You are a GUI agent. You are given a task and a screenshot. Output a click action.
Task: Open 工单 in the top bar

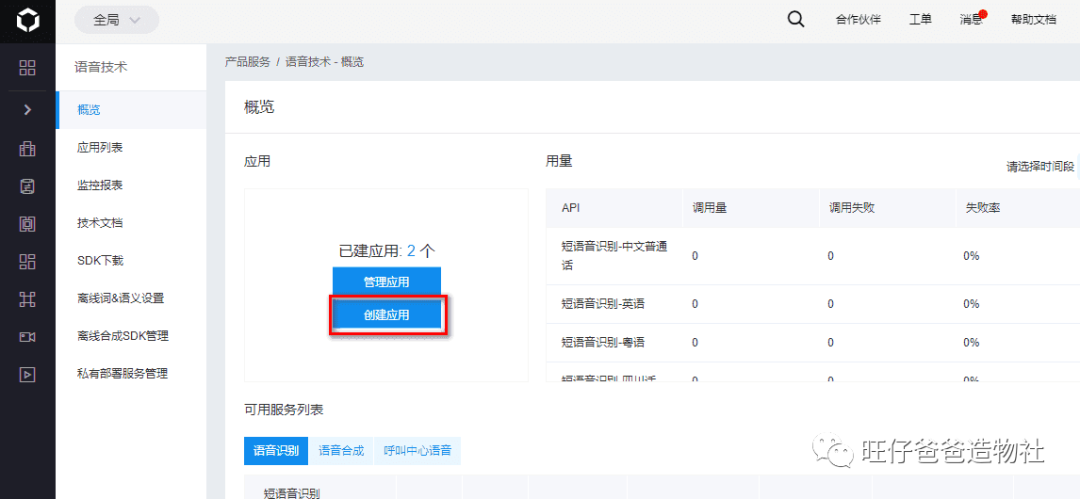(920, 20)
